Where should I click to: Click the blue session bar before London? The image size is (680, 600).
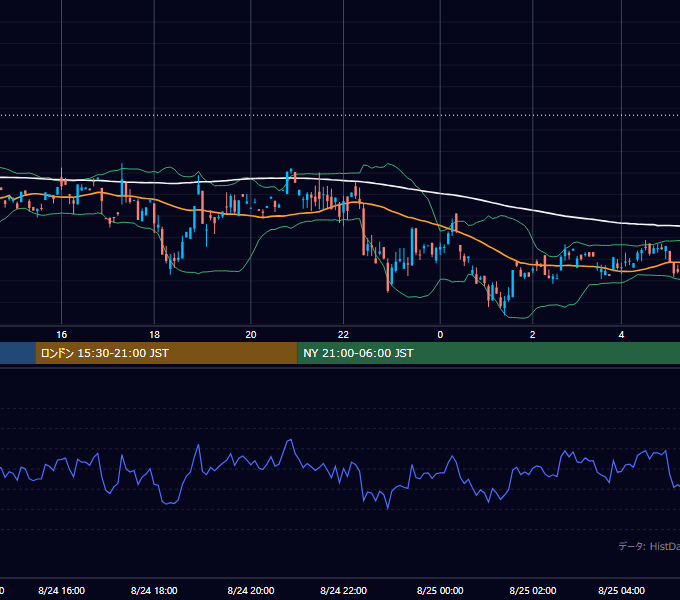coord(18,353)
